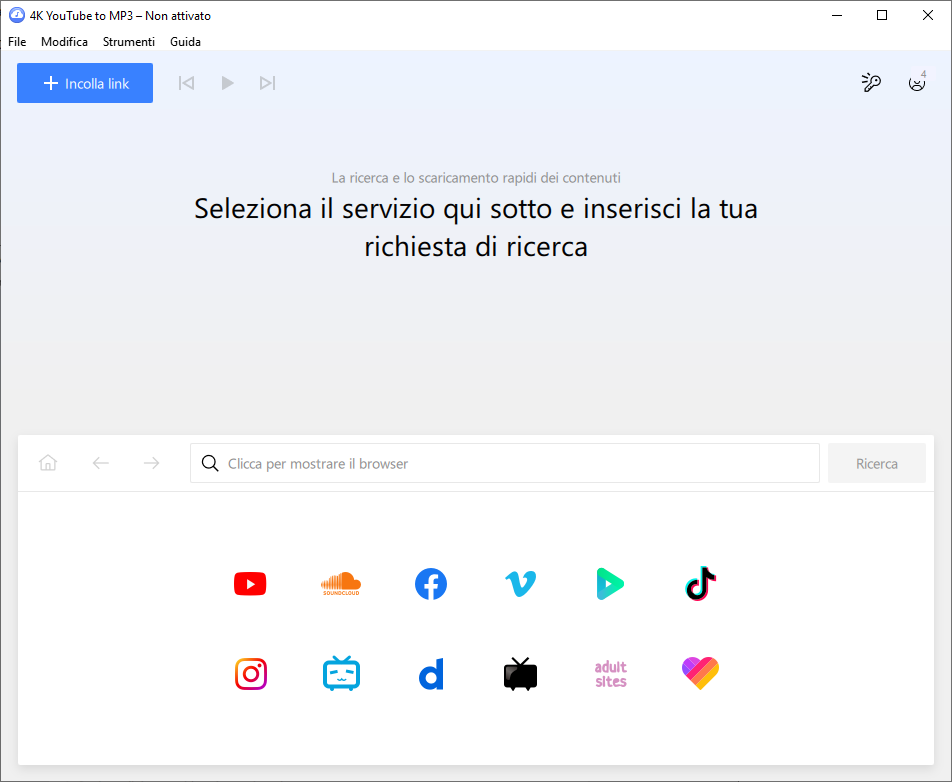Minimize the 4K YouTube to MP3 window
The image size is (952, 782).
coord(837,15)
